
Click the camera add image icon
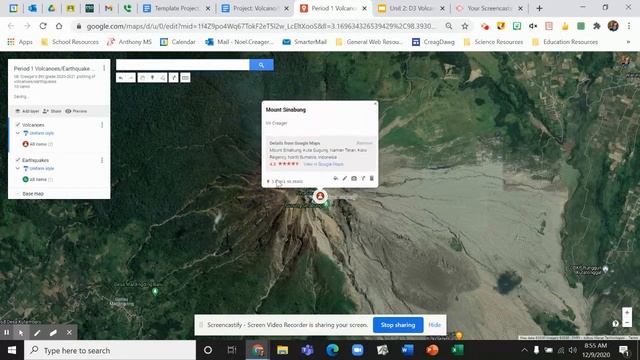(x=354, y=178)
